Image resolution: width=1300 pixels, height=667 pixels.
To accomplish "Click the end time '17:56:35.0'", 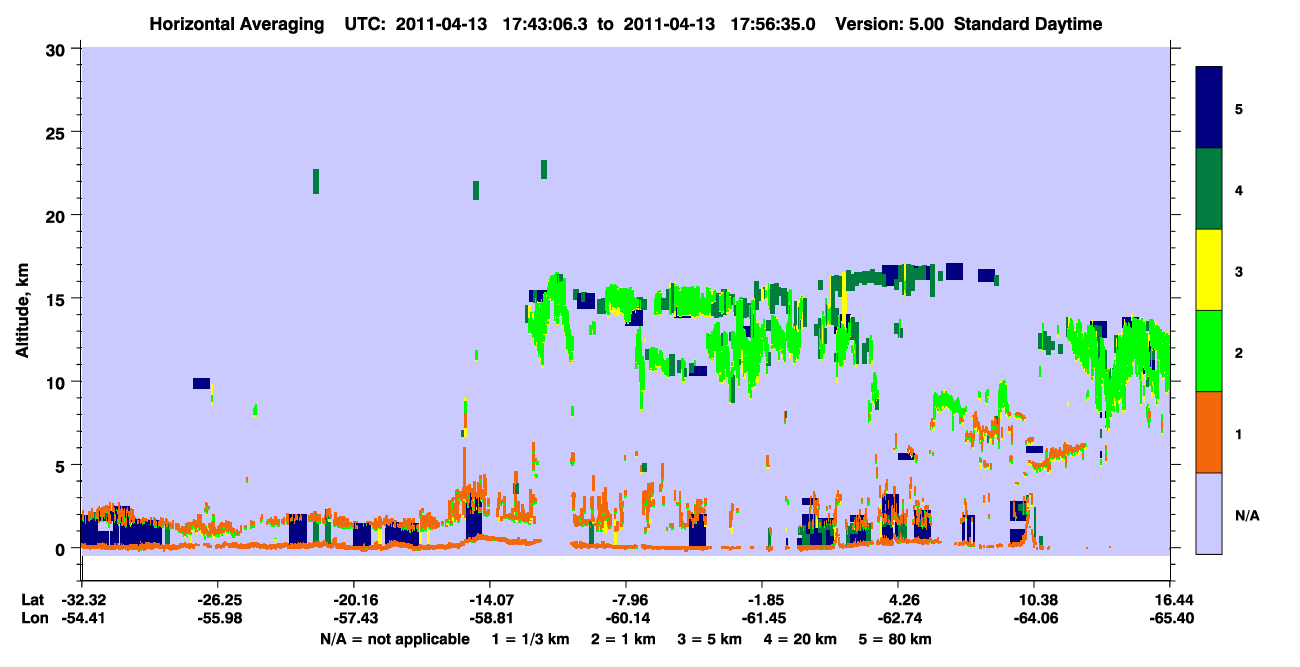I will (x=771, y=24).
